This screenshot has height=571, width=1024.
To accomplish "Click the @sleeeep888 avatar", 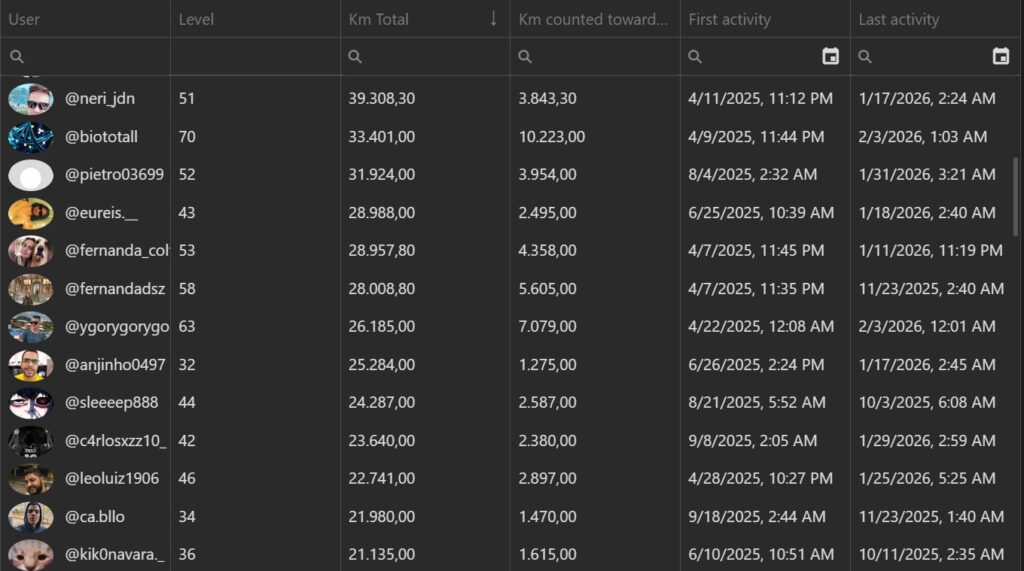I will (x=30, y=403).
